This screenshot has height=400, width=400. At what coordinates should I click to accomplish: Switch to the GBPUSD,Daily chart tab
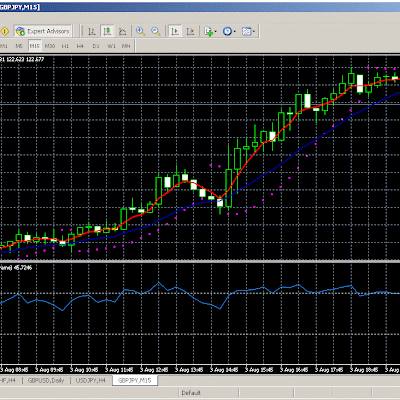46,380
